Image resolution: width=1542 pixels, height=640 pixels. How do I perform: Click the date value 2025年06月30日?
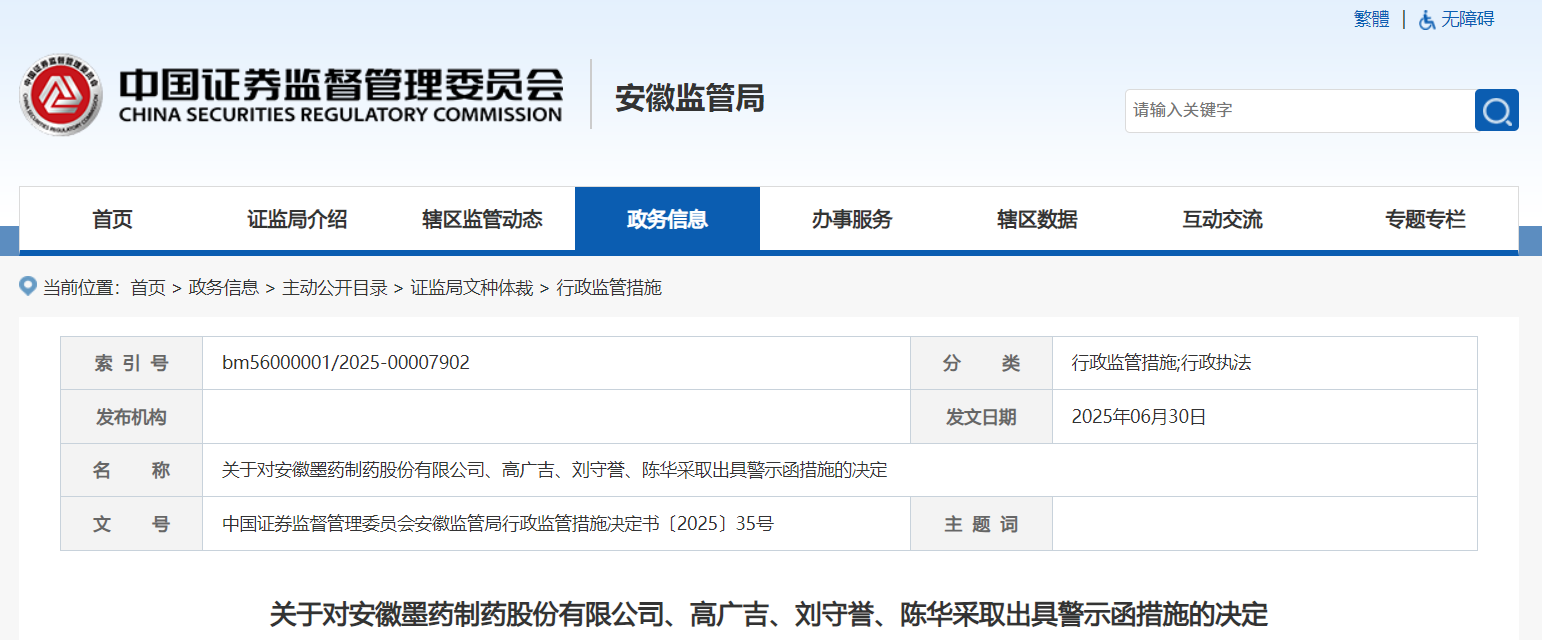tap(1139, 417)
